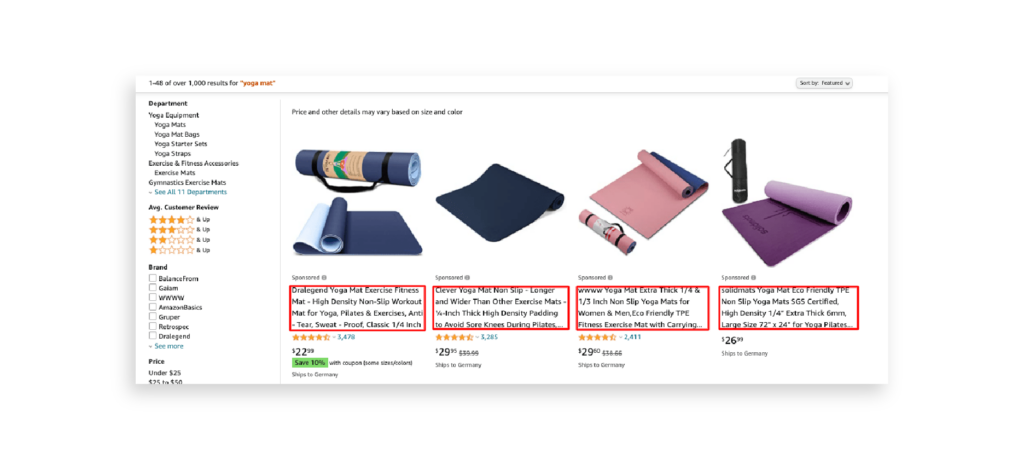Viewport: 1024px width, 460px height.
Task: Click the info icon beside solidmats Sponsored label
Action: (753, 278)
